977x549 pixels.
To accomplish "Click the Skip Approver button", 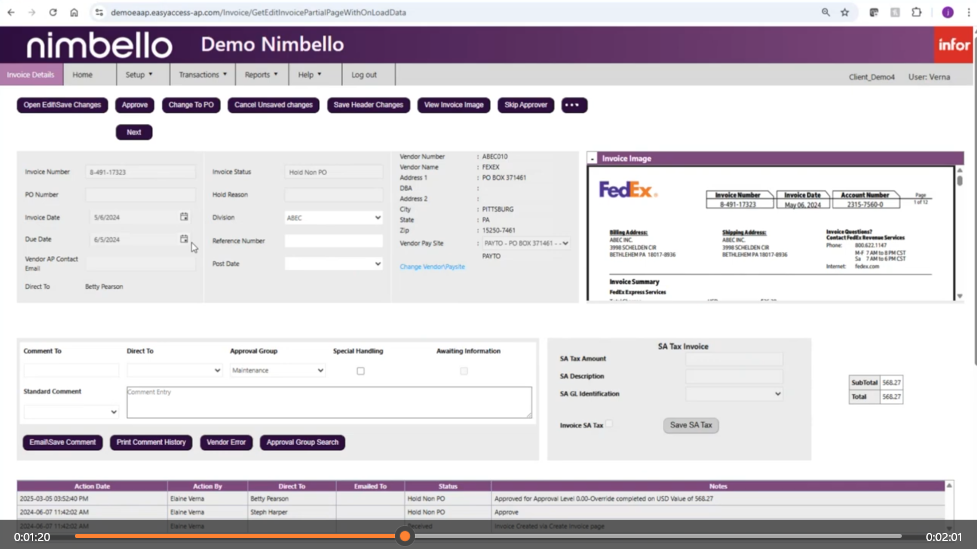I will click(x=525, y=105).
